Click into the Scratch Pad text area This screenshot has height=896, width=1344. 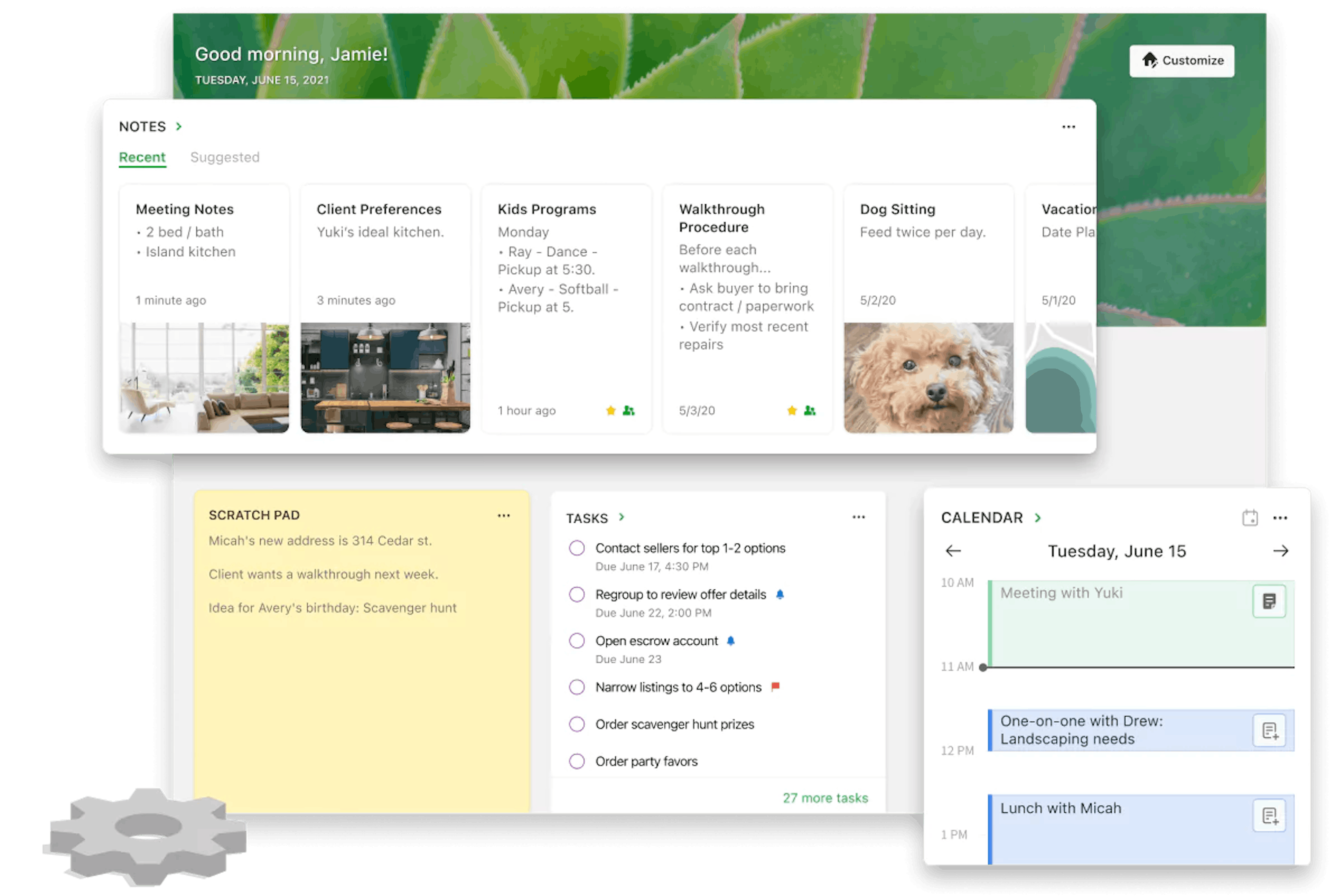(362, 668)
